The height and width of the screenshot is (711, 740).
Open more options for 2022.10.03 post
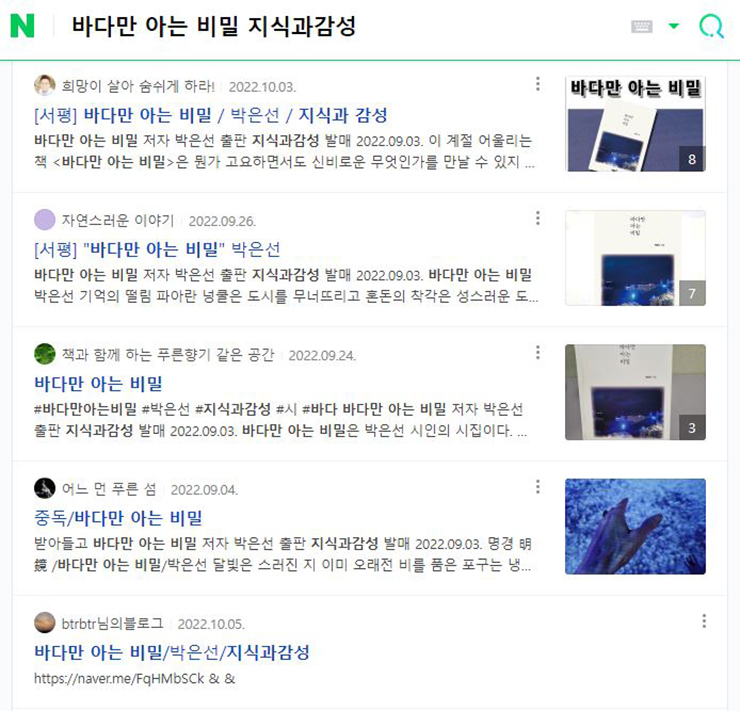pyautogui.click(x=538, y=84)
